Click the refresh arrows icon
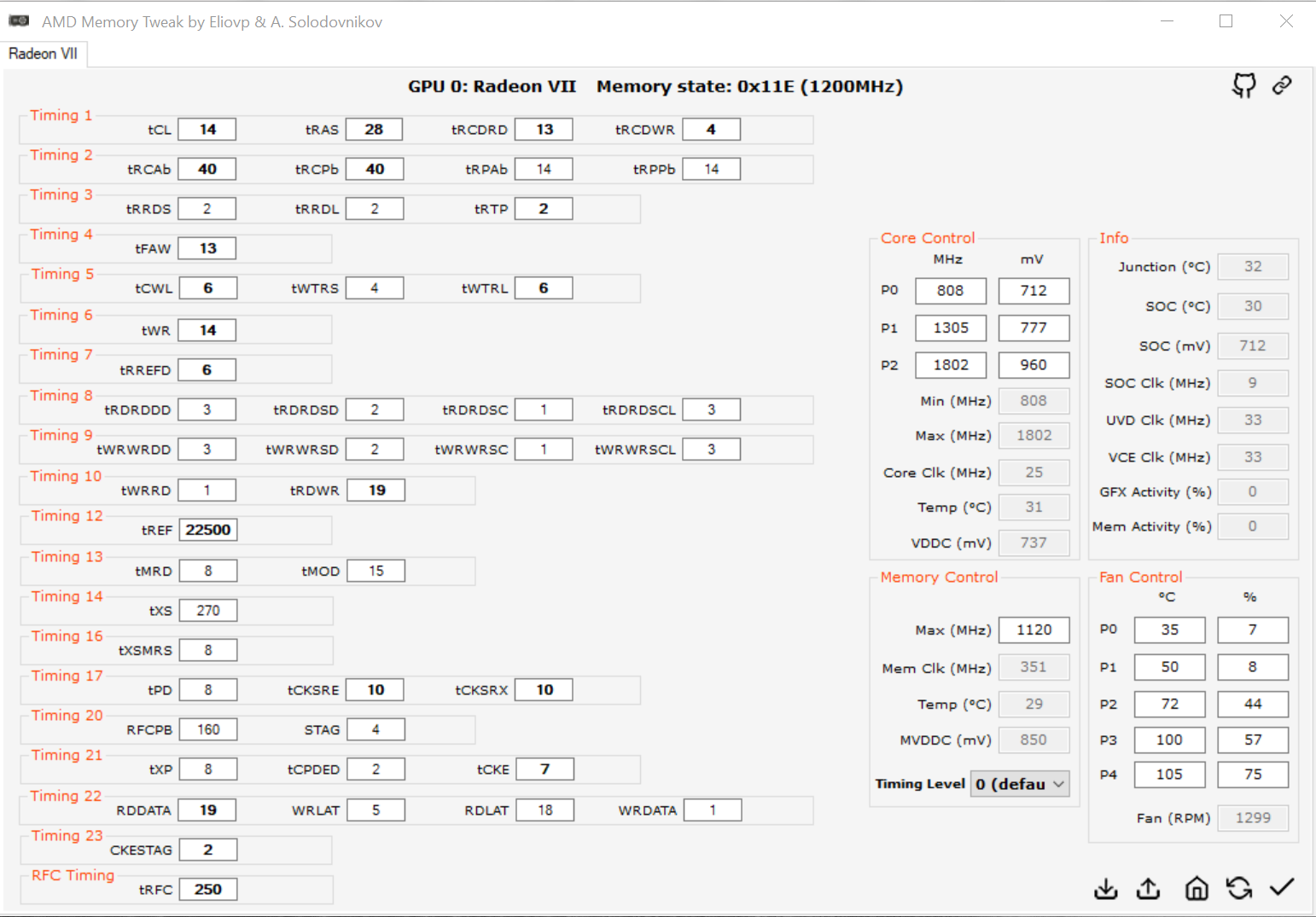 pyautogui.click(x=1239, y=889)
